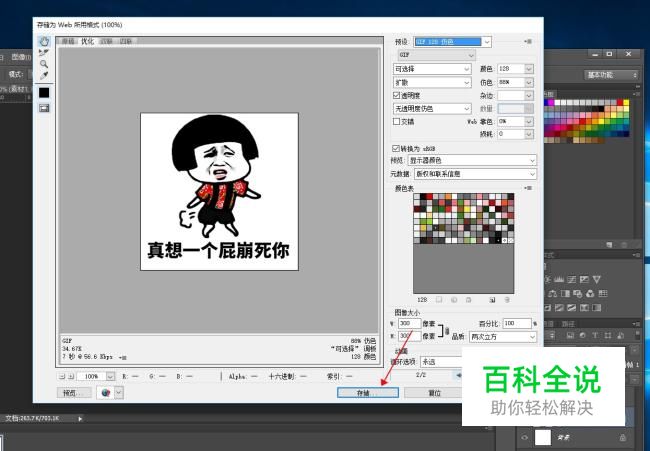Open 基本功能 workspace dropdown in Photoshop
Image resolution: width=650 pixels, height=451 pixels.
(611, 75)
